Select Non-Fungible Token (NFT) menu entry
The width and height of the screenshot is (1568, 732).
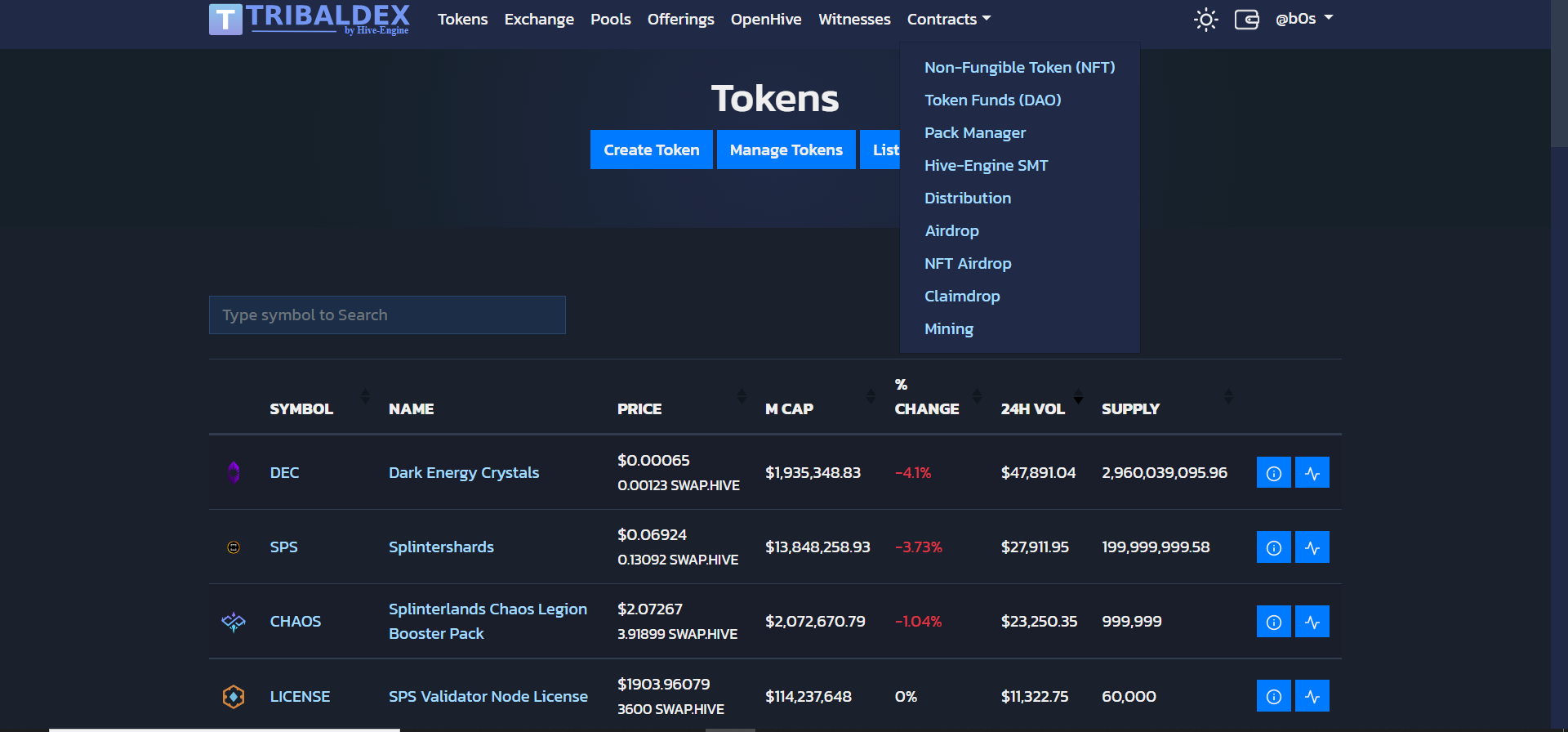click(1019, 67)
